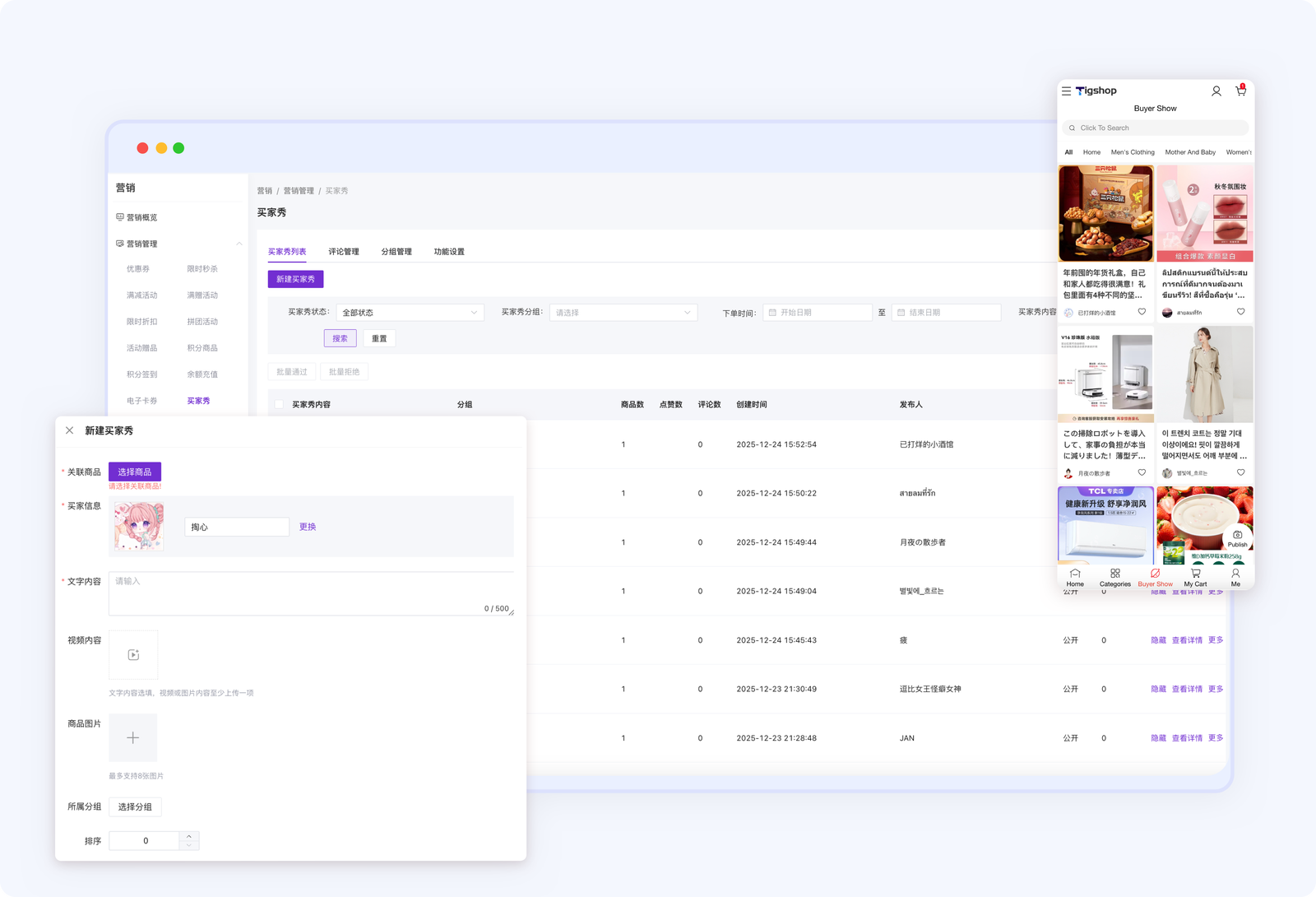Viewport: 1316px width, 897px height.
Task: Switch to the 评论管理 tab
Action: [x=344, y=252]
